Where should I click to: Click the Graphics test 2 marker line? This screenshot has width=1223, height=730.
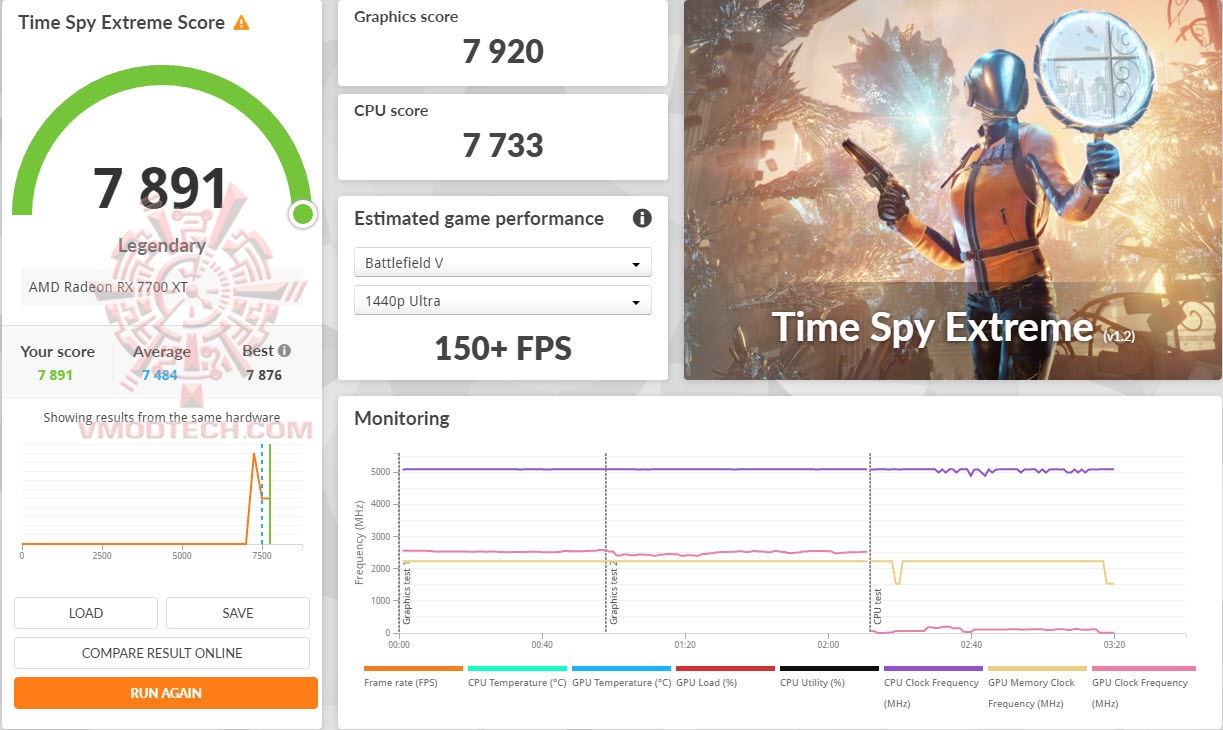606,542
